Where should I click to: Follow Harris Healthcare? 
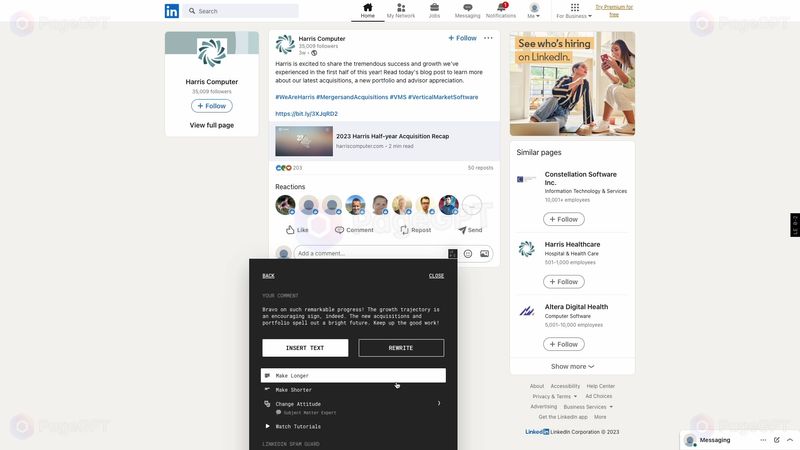tap(564, 282)
